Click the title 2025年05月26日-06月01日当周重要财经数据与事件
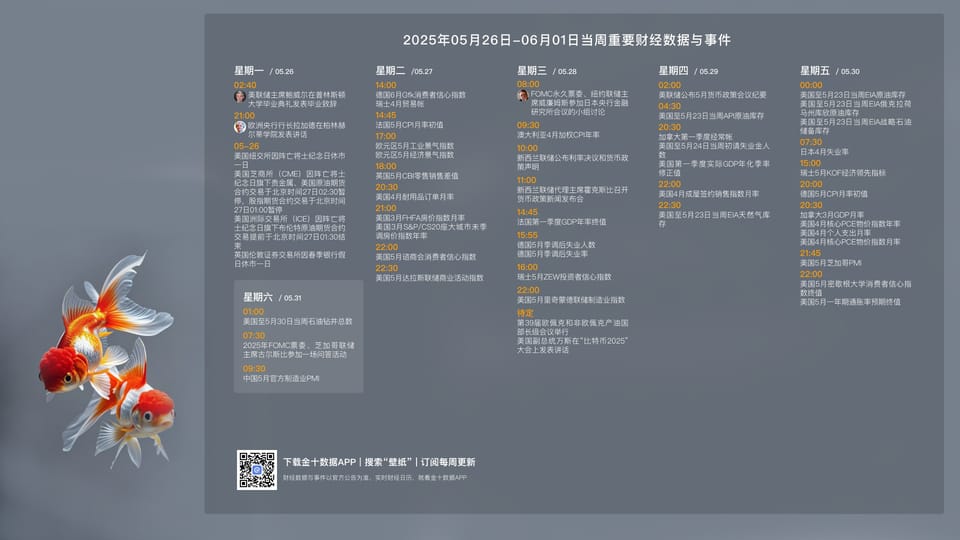 coord(566,40)
